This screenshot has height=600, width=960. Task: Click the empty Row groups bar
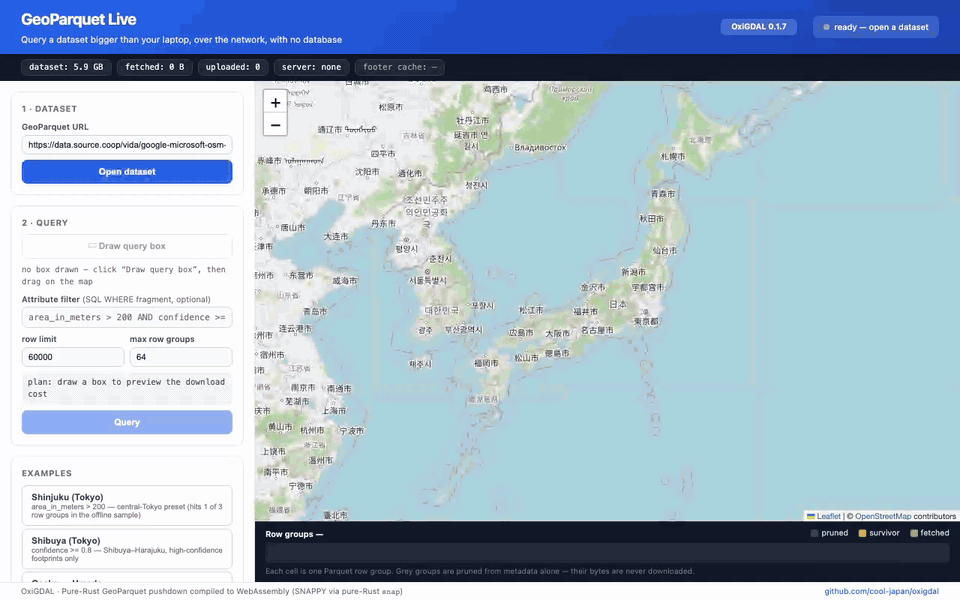(x=607, y=553)
